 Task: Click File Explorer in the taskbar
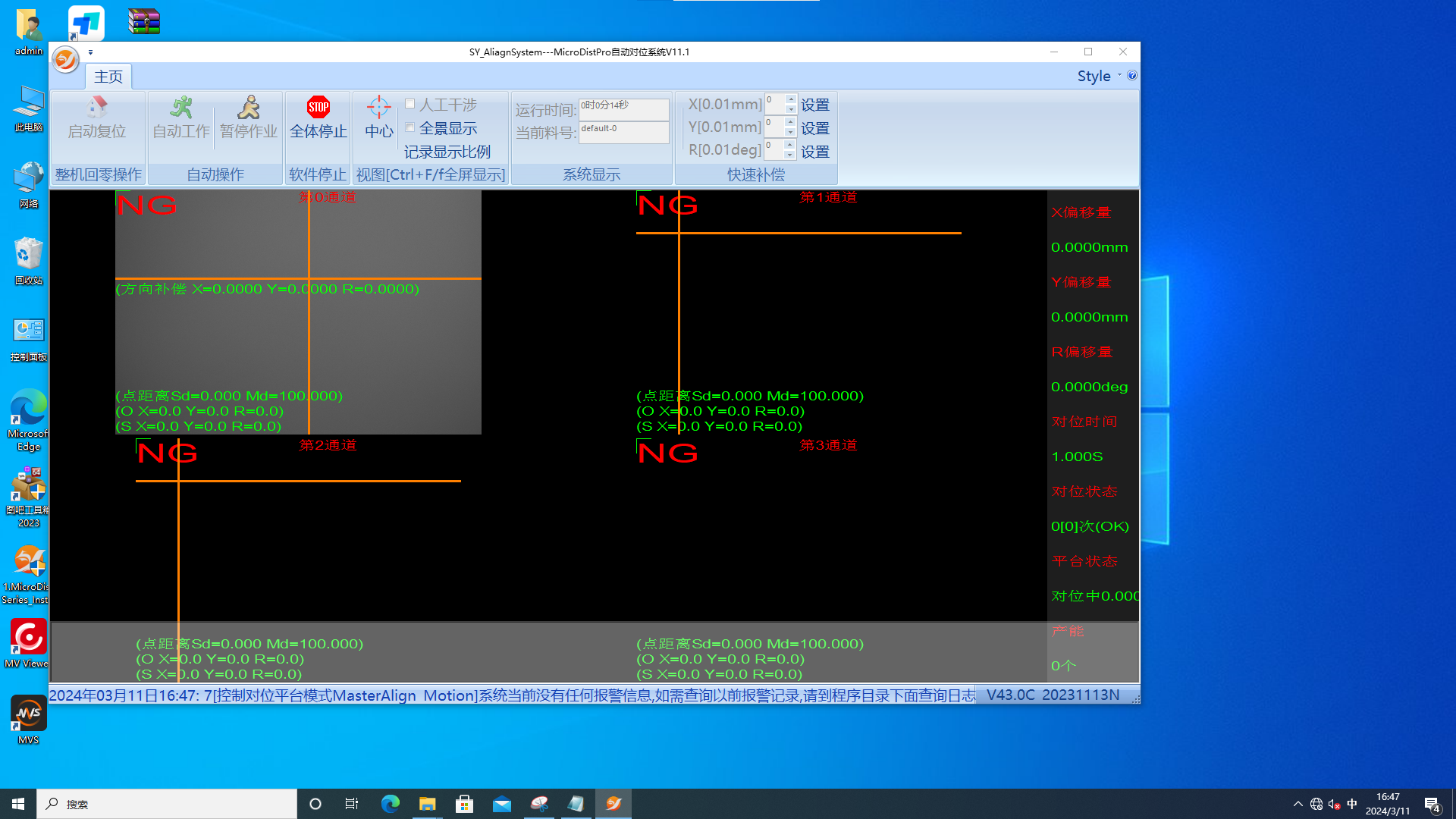pos(427,804)
